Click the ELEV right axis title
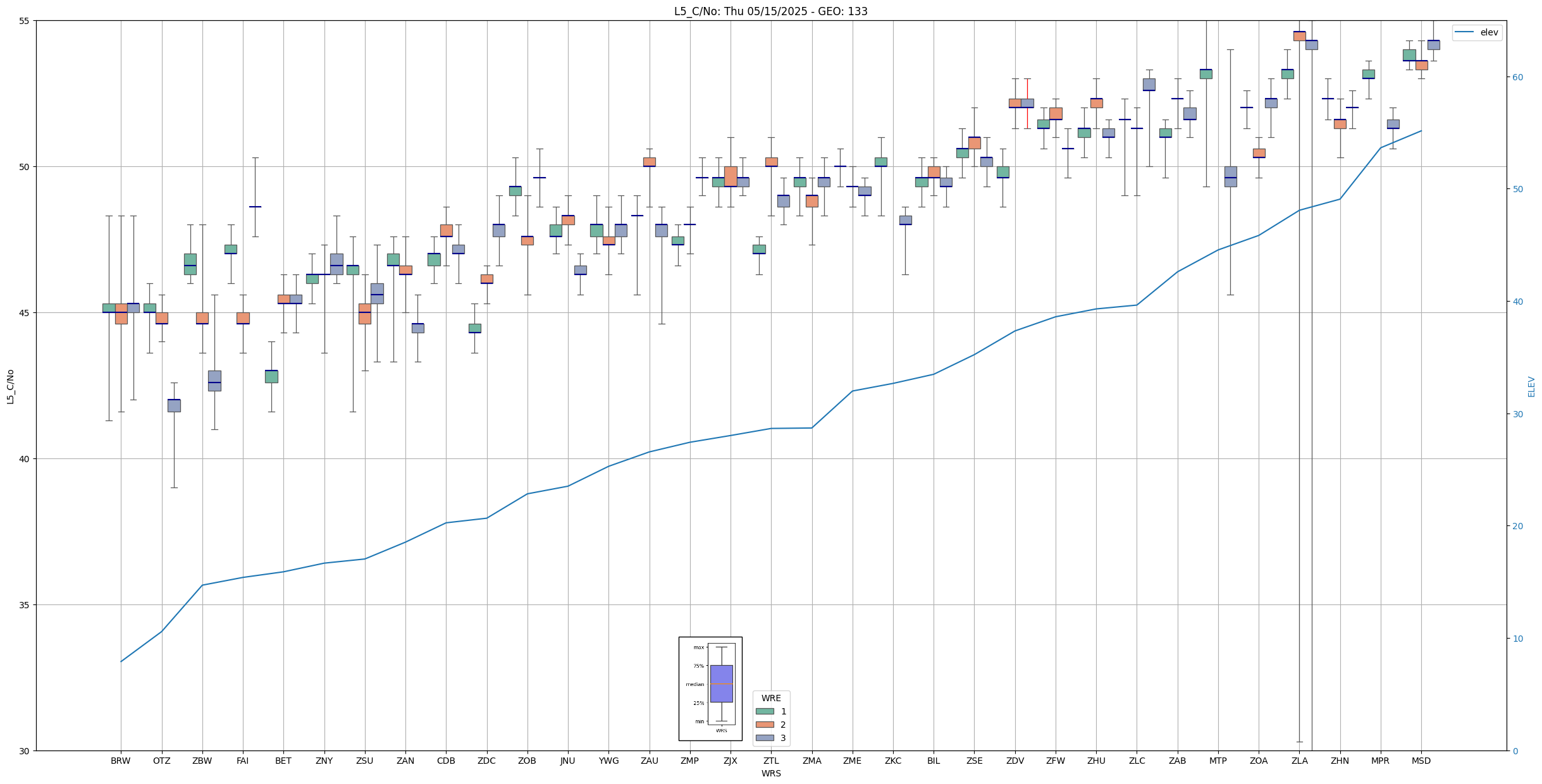Viewport: 1542px width, 784px height. [x=1531, y=386]
